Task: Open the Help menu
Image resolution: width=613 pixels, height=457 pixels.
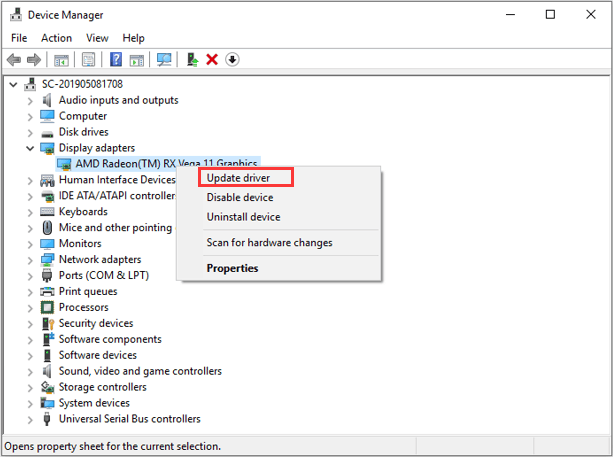Action: coord(133,38)
